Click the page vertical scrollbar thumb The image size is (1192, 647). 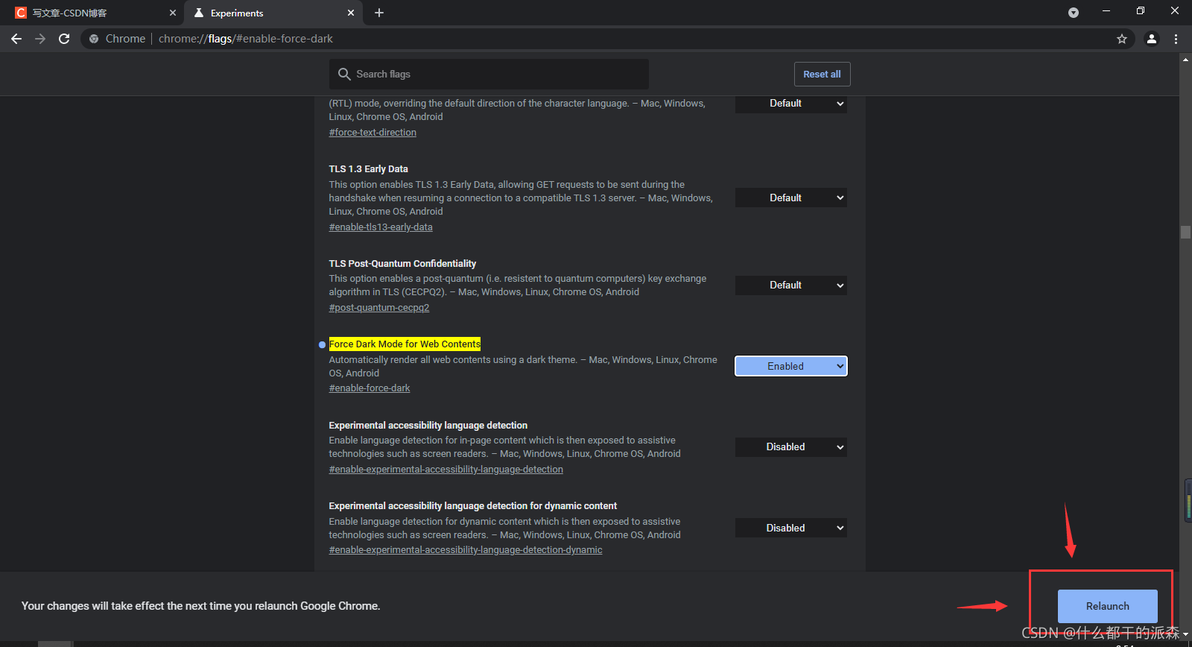1185,232
